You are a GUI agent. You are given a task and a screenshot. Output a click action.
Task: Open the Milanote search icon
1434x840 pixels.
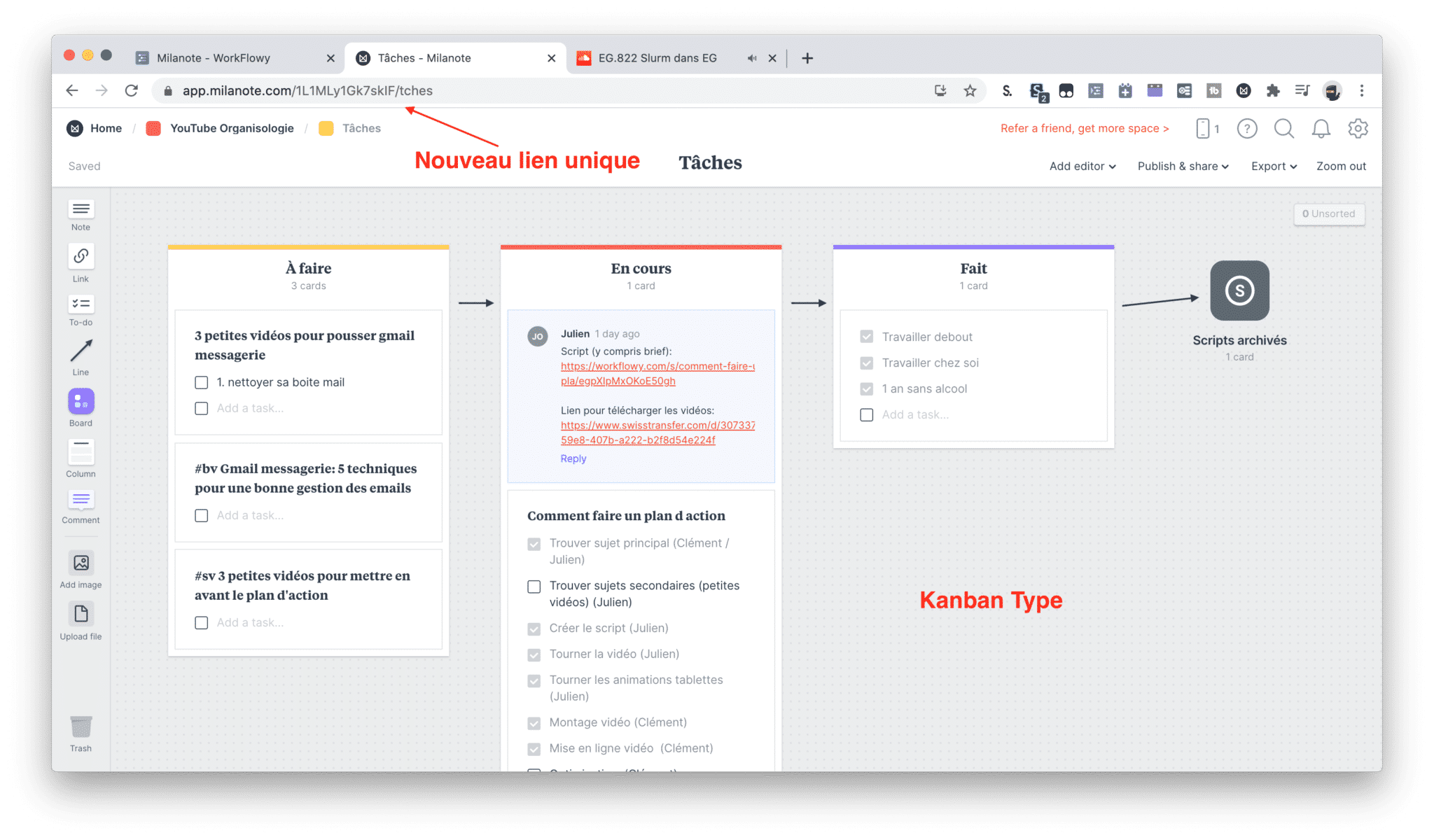1283,128
